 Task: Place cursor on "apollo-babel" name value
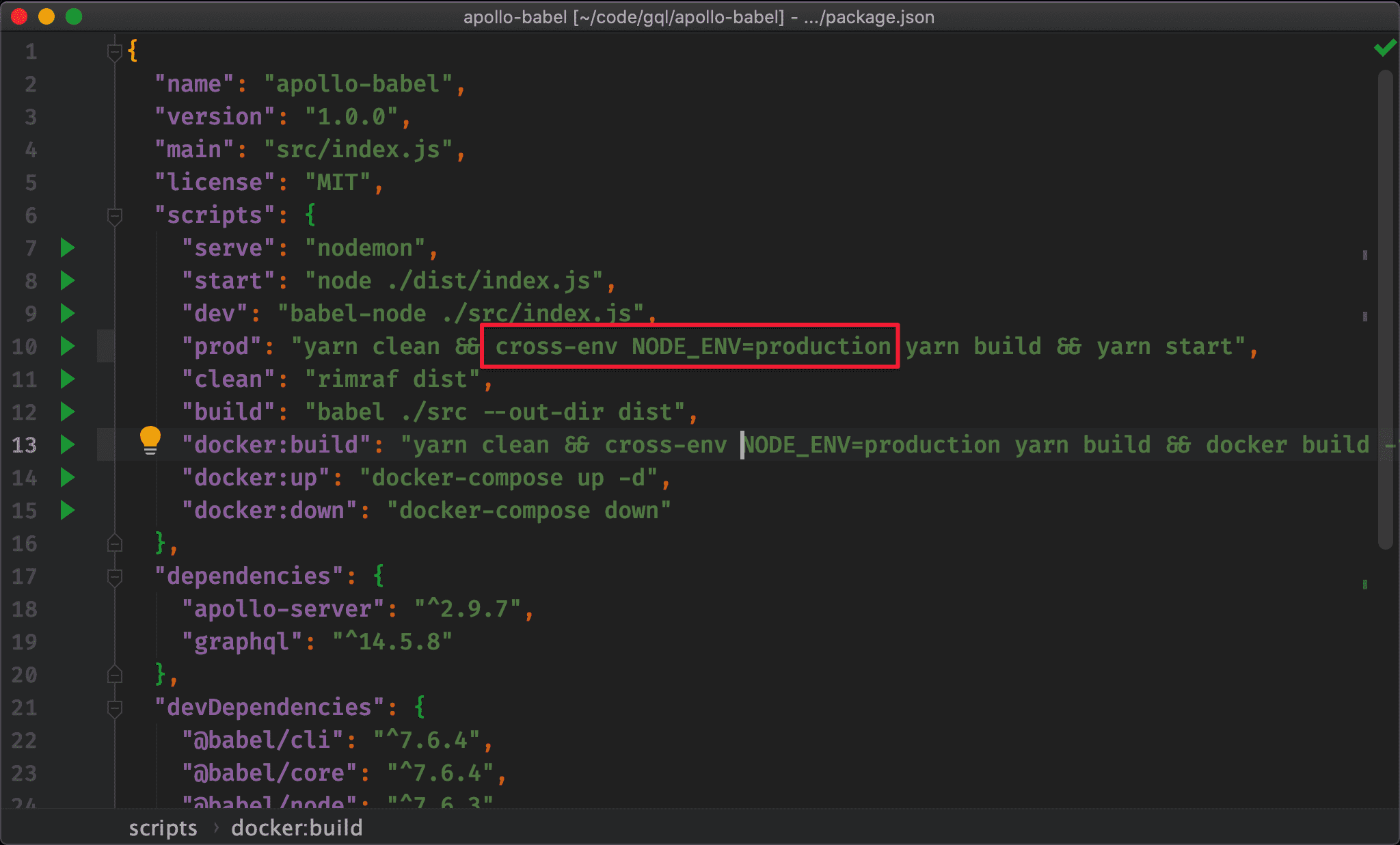(358, 84)
